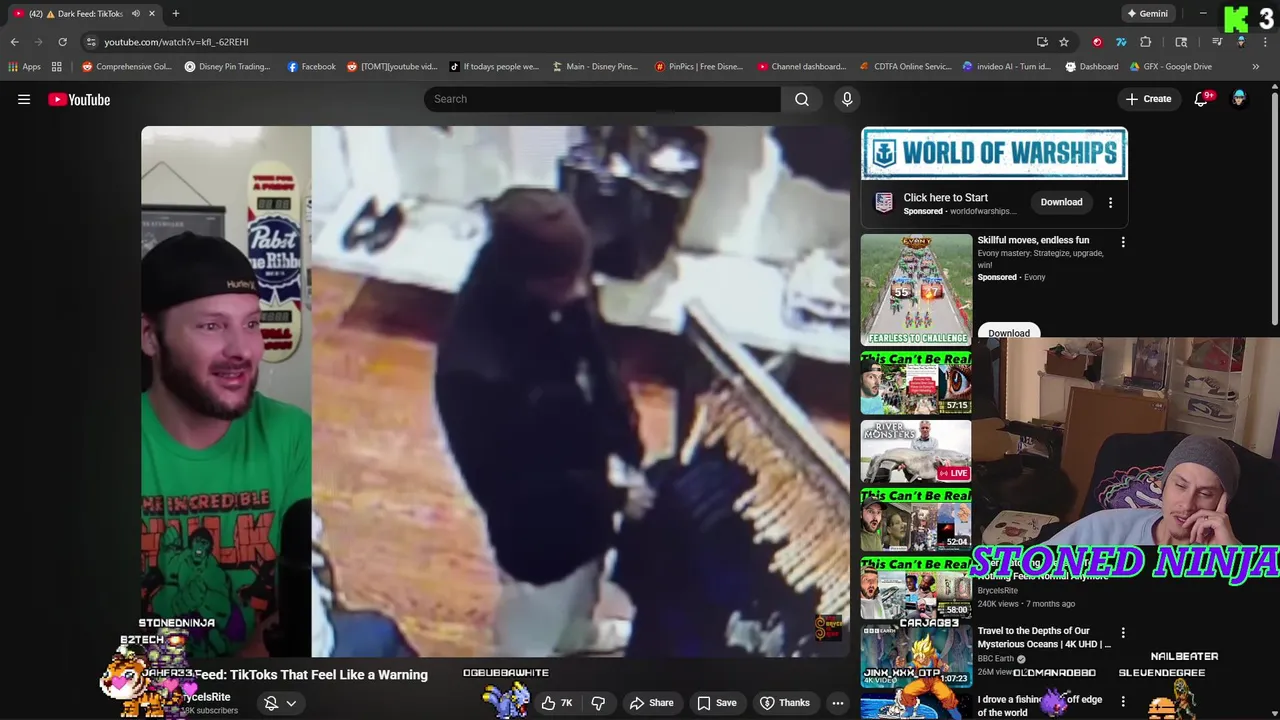Open Travel to the Depths video title
Screen dimensions: 1280x720
click(1043, 637)
